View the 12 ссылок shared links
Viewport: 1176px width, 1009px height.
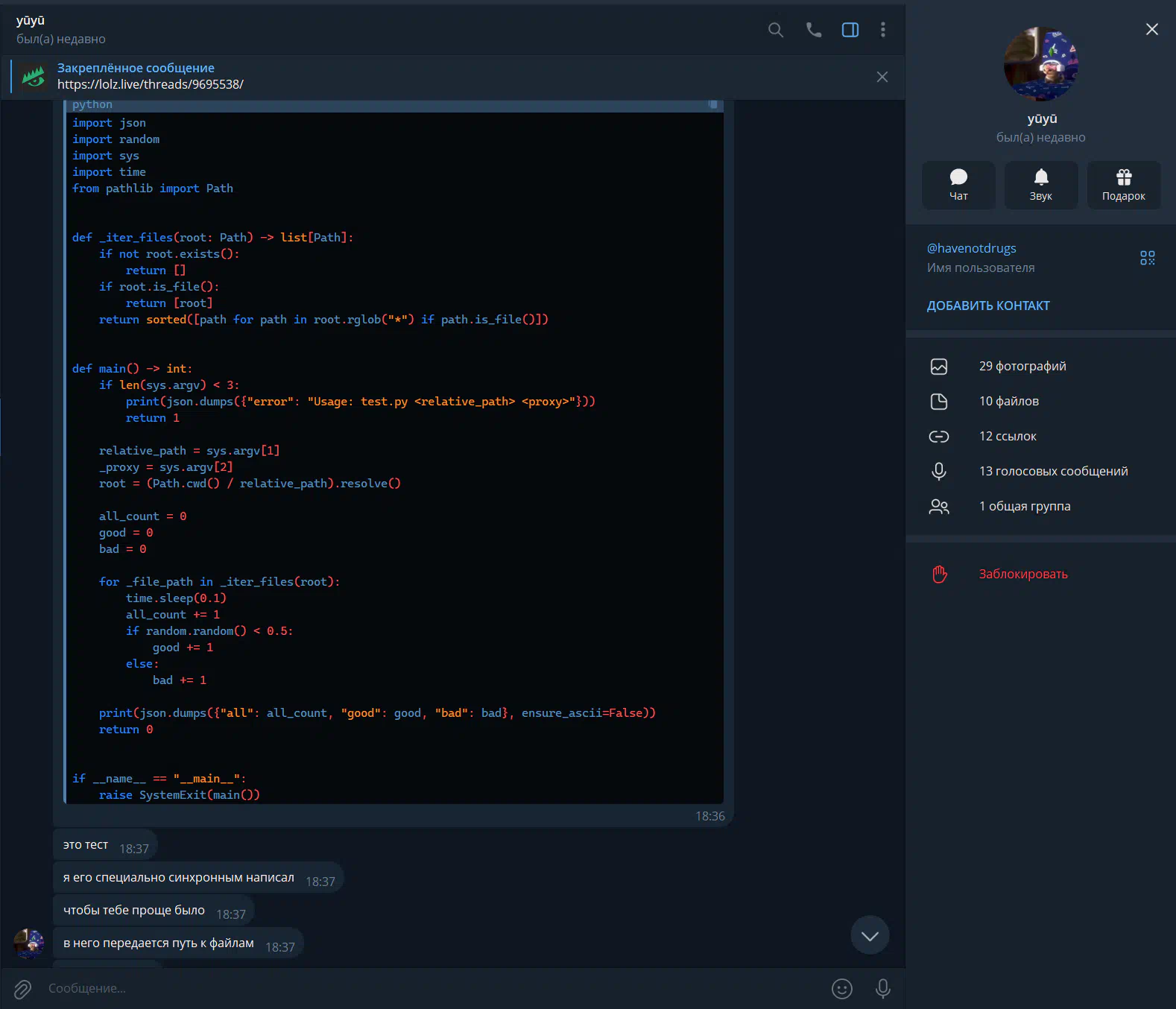pos(1007,436)
